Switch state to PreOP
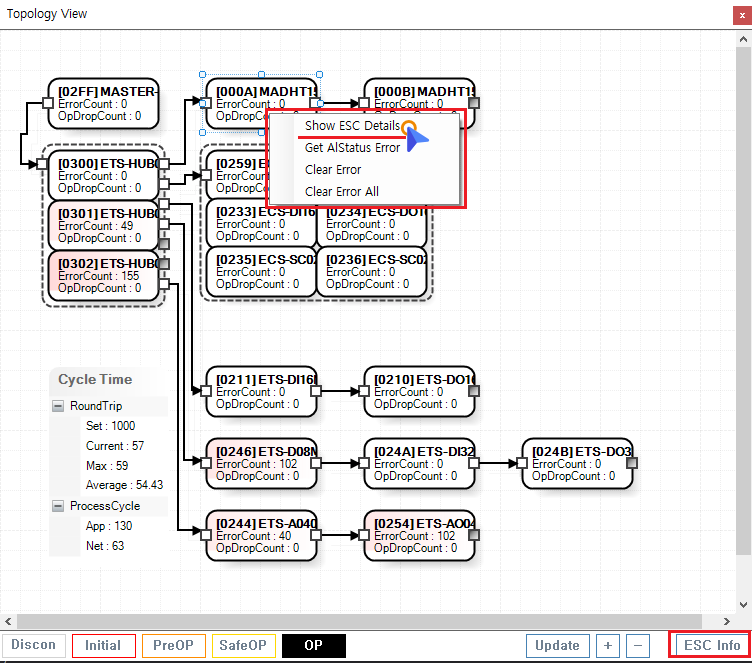752x663 pixels. tap(174, 645)
